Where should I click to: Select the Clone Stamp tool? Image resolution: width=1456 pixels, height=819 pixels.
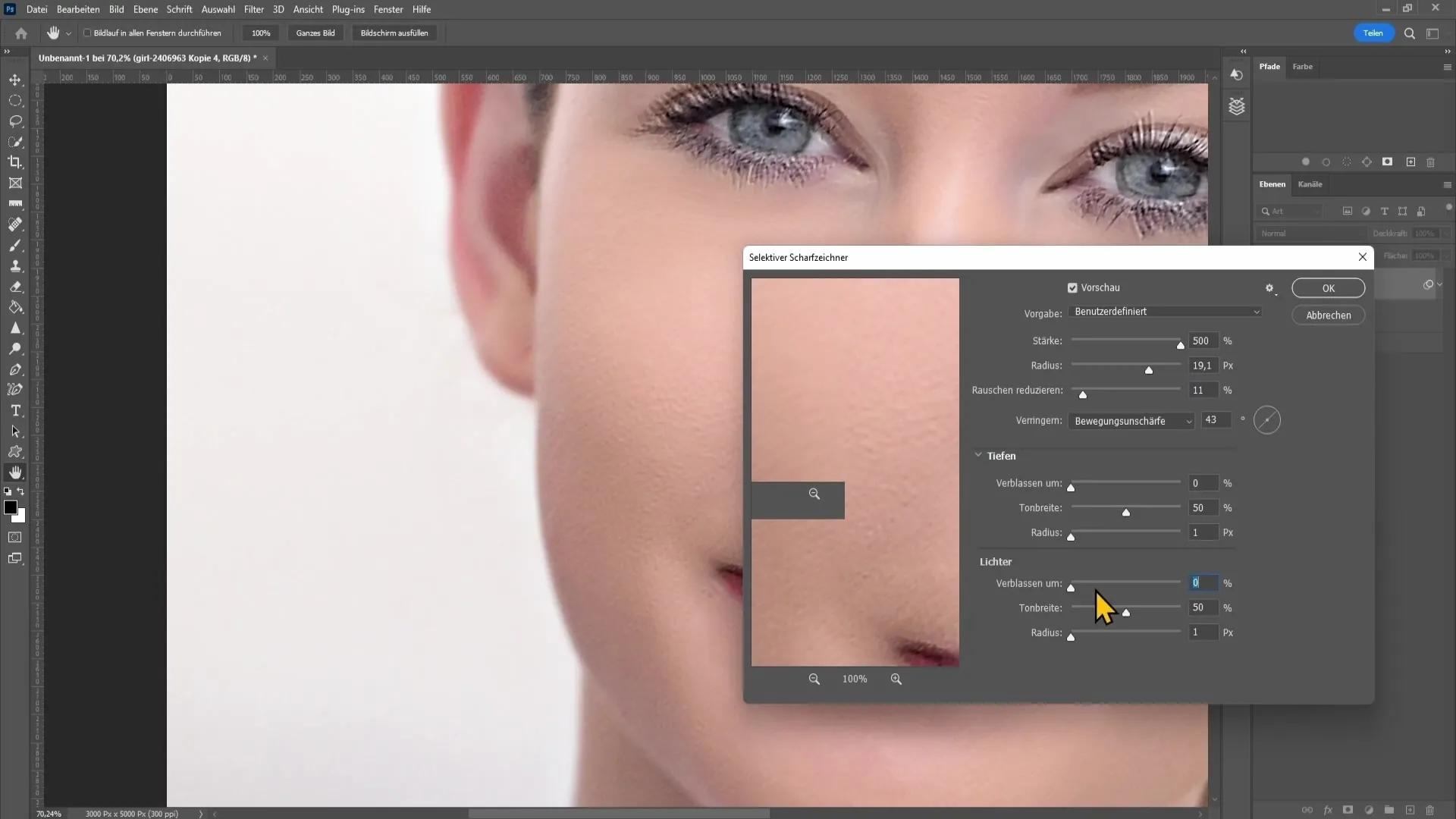(x=15, y=265)
